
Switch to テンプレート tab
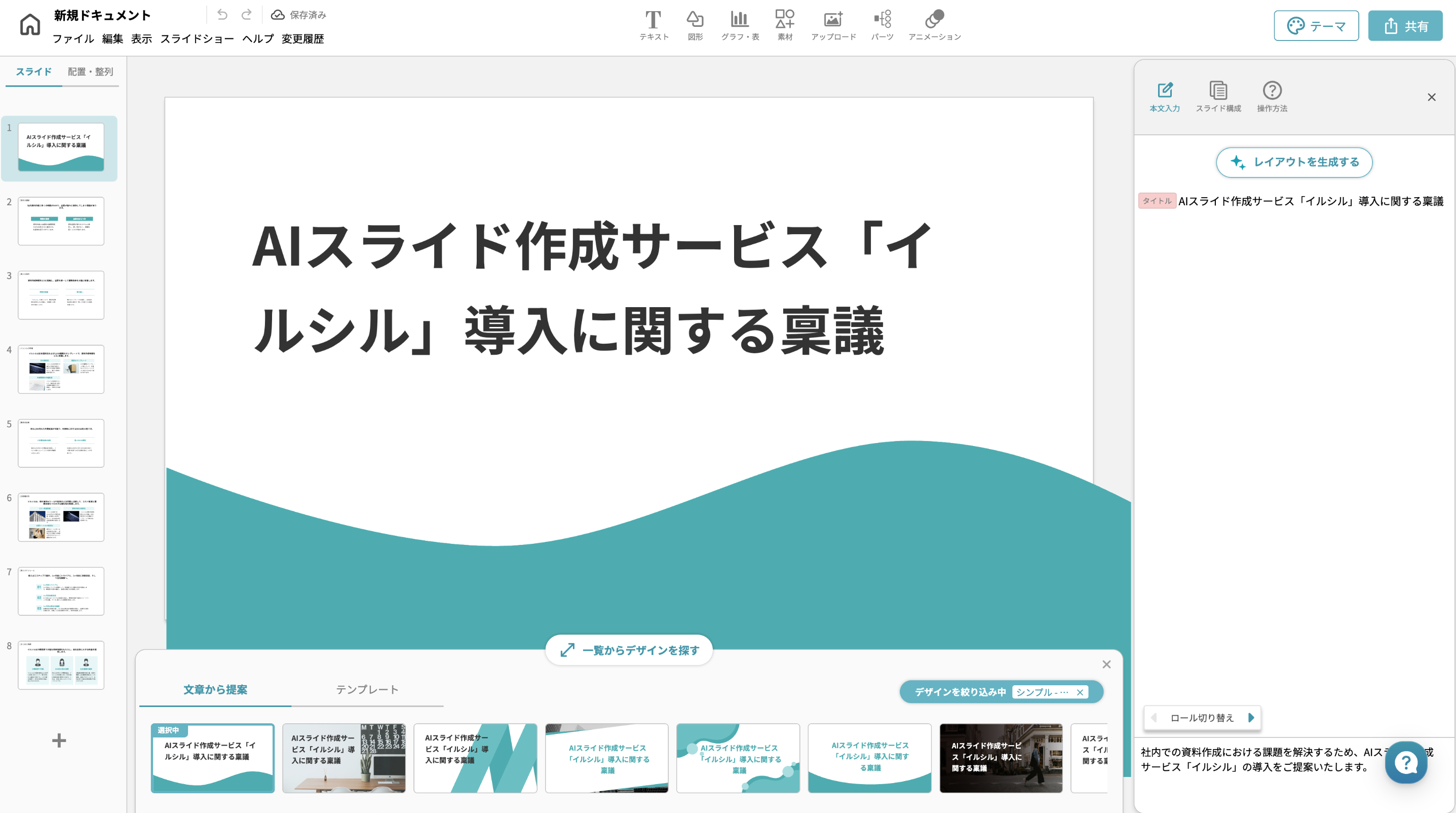click(367, 689)
